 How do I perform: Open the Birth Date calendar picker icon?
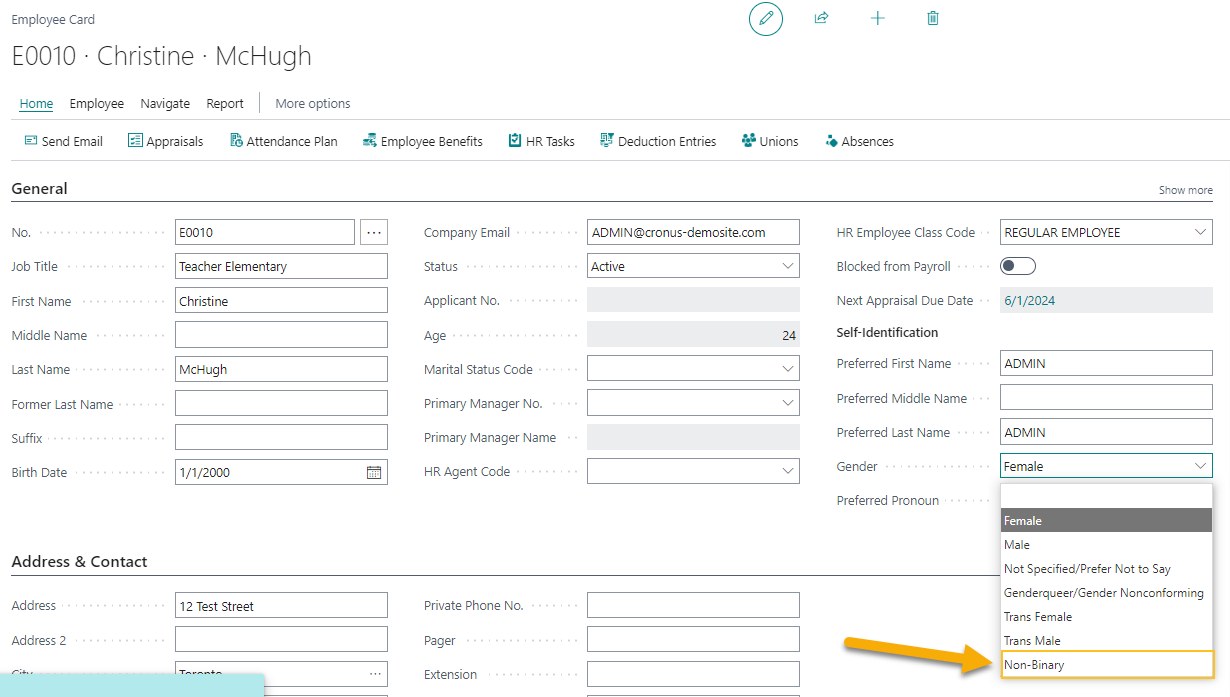click(x=372, y=471)
